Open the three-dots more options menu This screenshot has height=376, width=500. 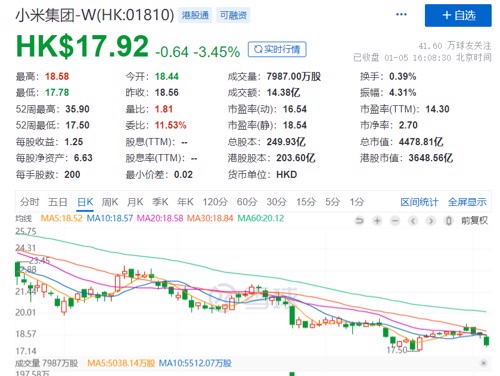[401, 14]
